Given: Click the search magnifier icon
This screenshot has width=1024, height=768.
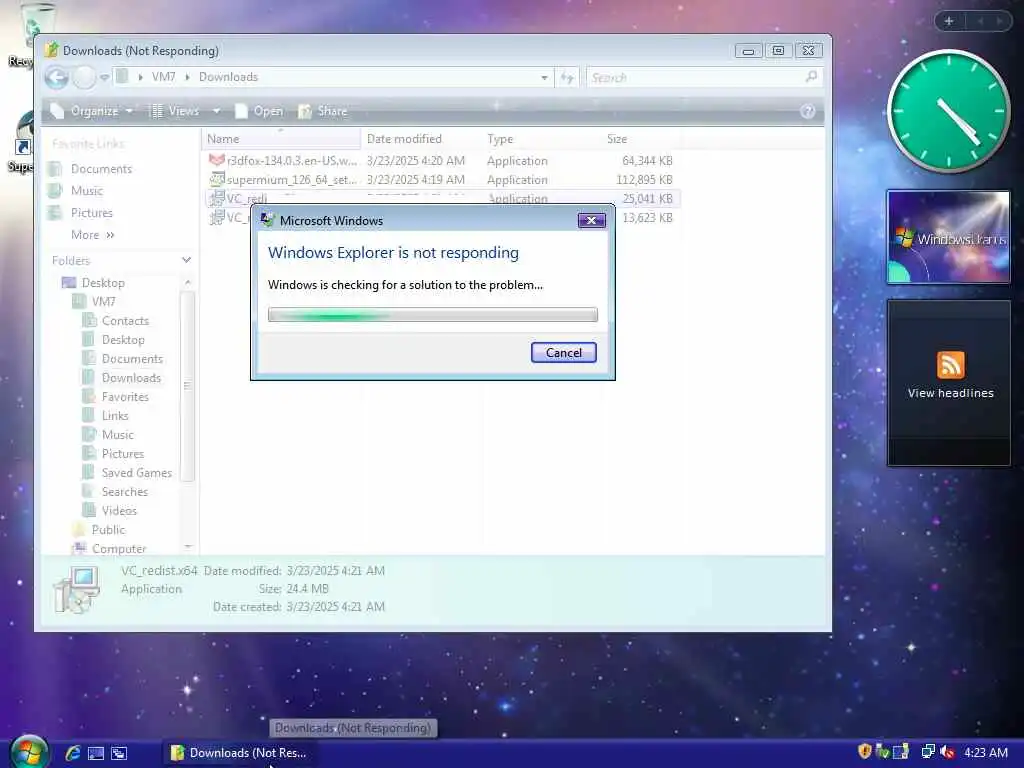Looking at the screenshot, I should coord(811,77).
